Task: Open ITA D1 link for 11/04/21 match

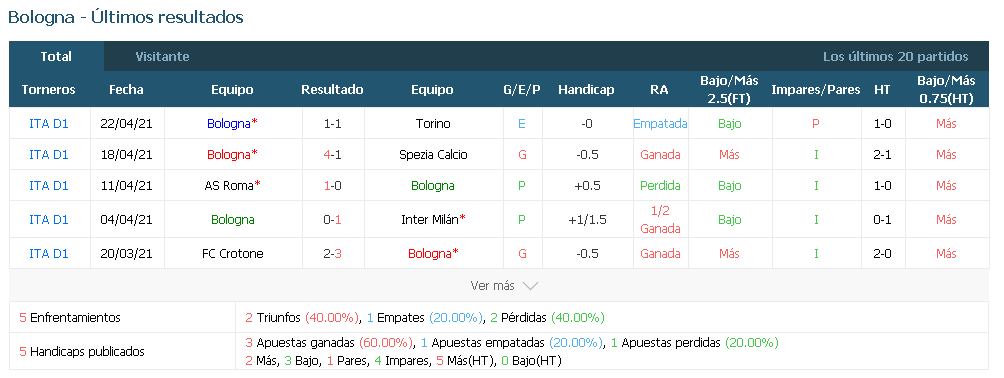Action: [x=49, y=186]
